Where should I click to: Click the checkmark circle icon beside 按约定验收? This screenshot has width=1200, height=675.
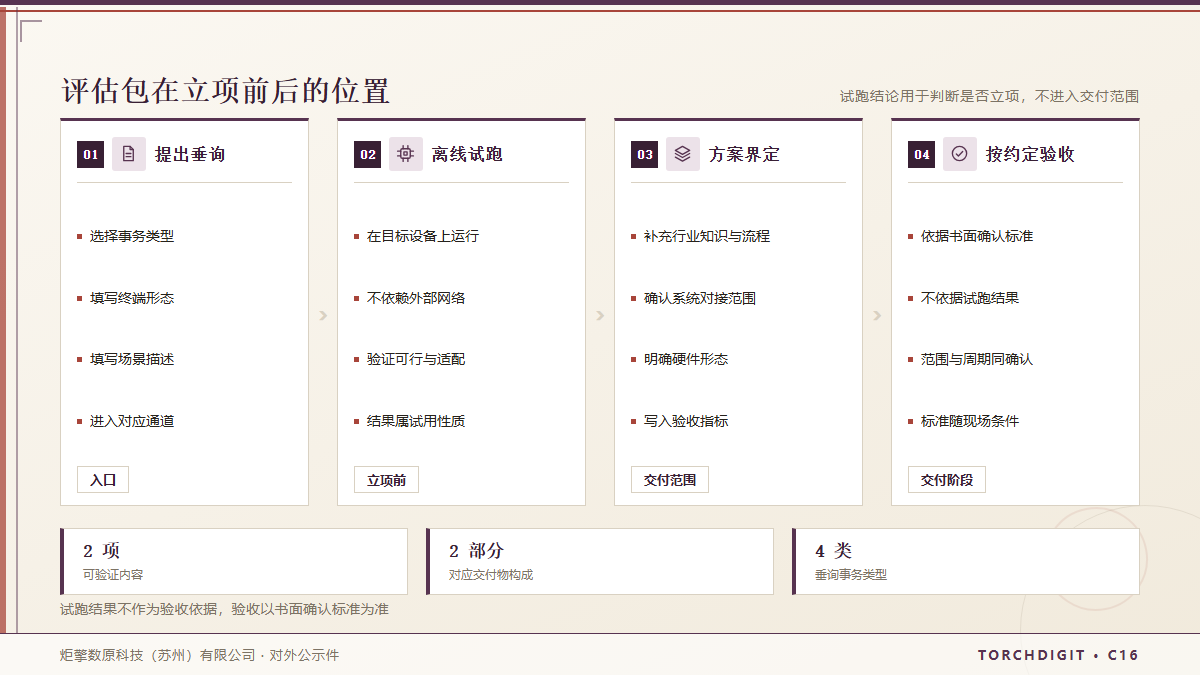[x=960, y=154]
